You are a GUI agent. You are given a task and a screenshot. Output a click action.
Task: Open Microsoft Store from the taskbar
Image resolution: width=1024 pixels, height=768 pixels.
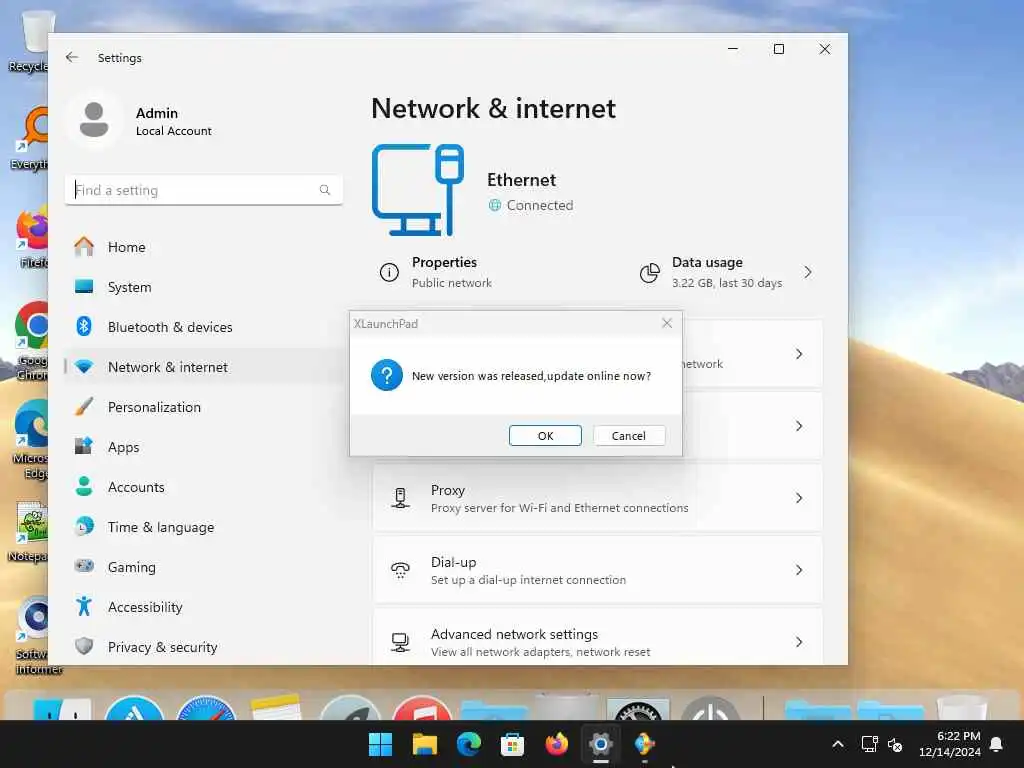(513, 744)
